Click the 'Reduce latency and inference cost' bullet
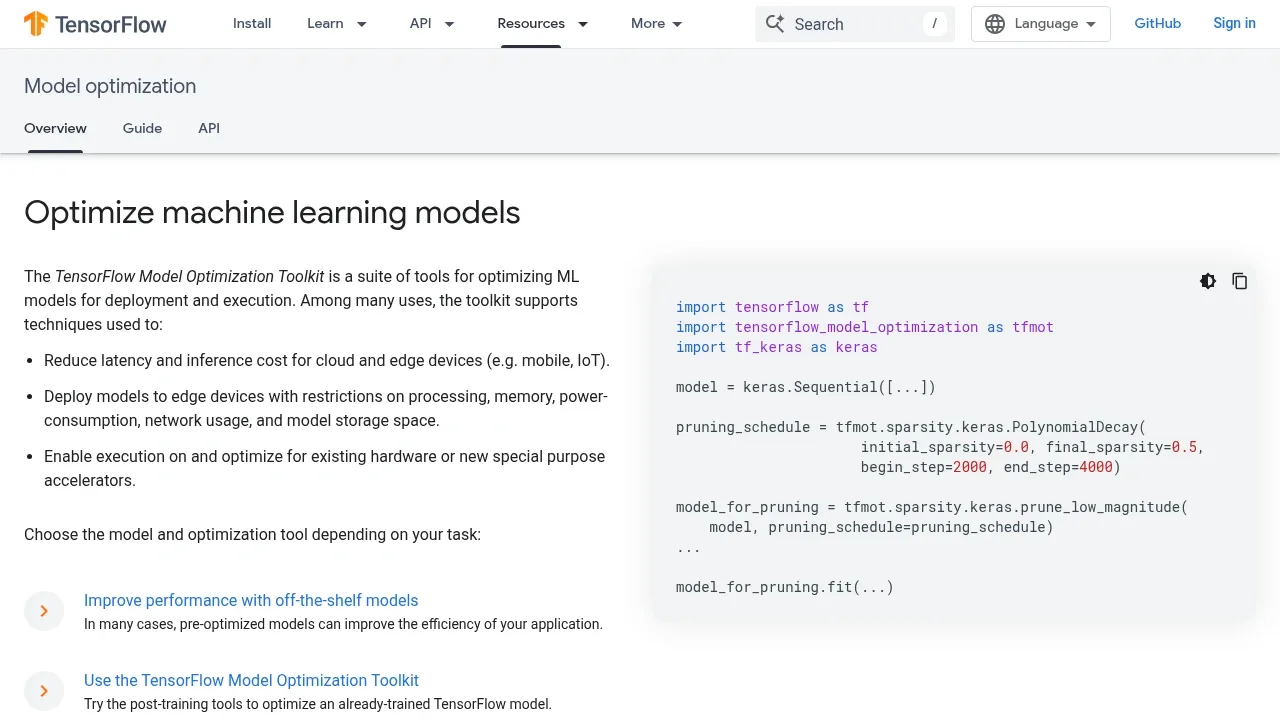Image resolution: width=1280 pixels, height=720 pixels. click(327, 361)
